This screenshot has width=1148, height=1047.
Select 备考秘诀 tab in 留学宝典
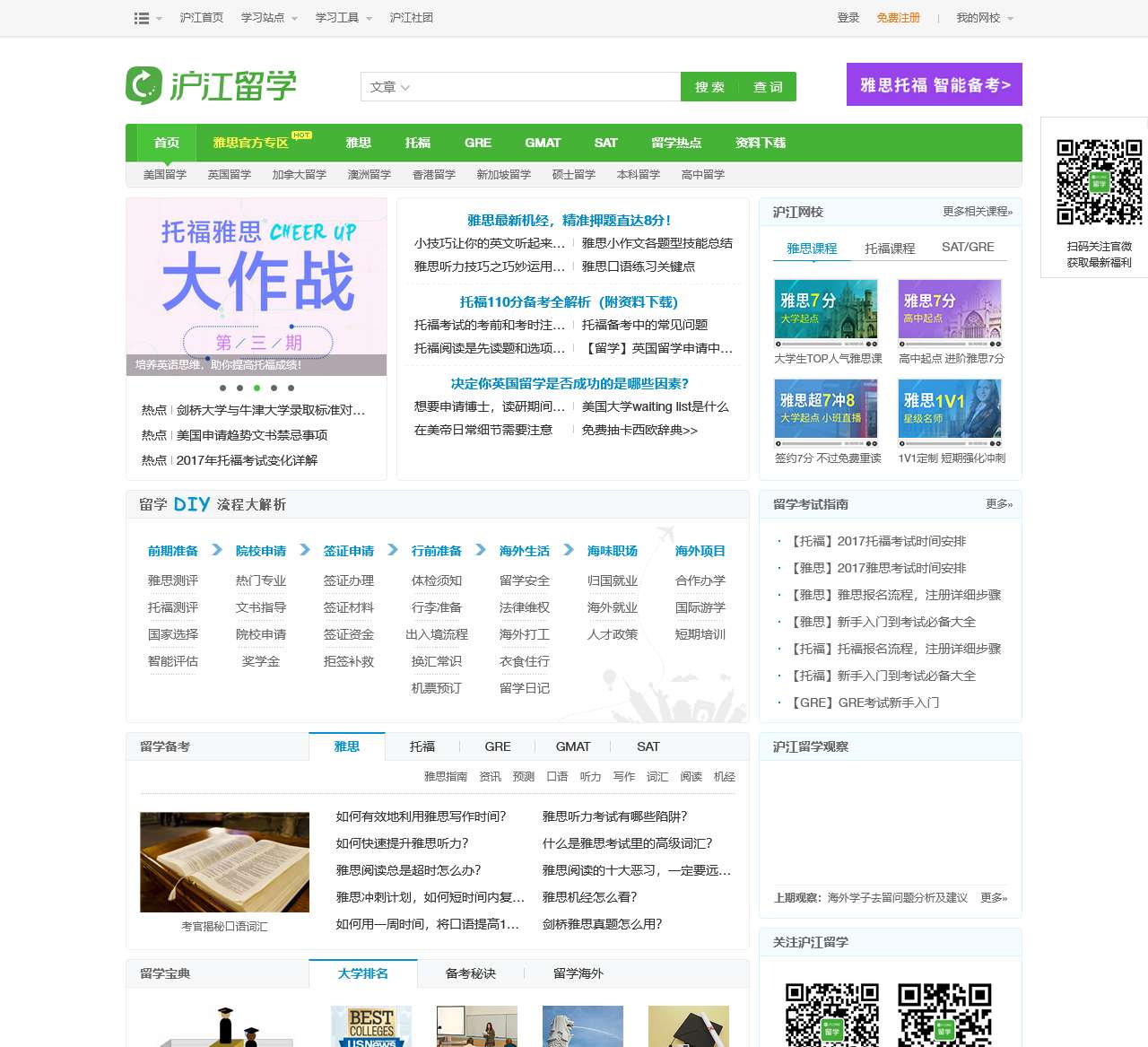coord(470,973)
